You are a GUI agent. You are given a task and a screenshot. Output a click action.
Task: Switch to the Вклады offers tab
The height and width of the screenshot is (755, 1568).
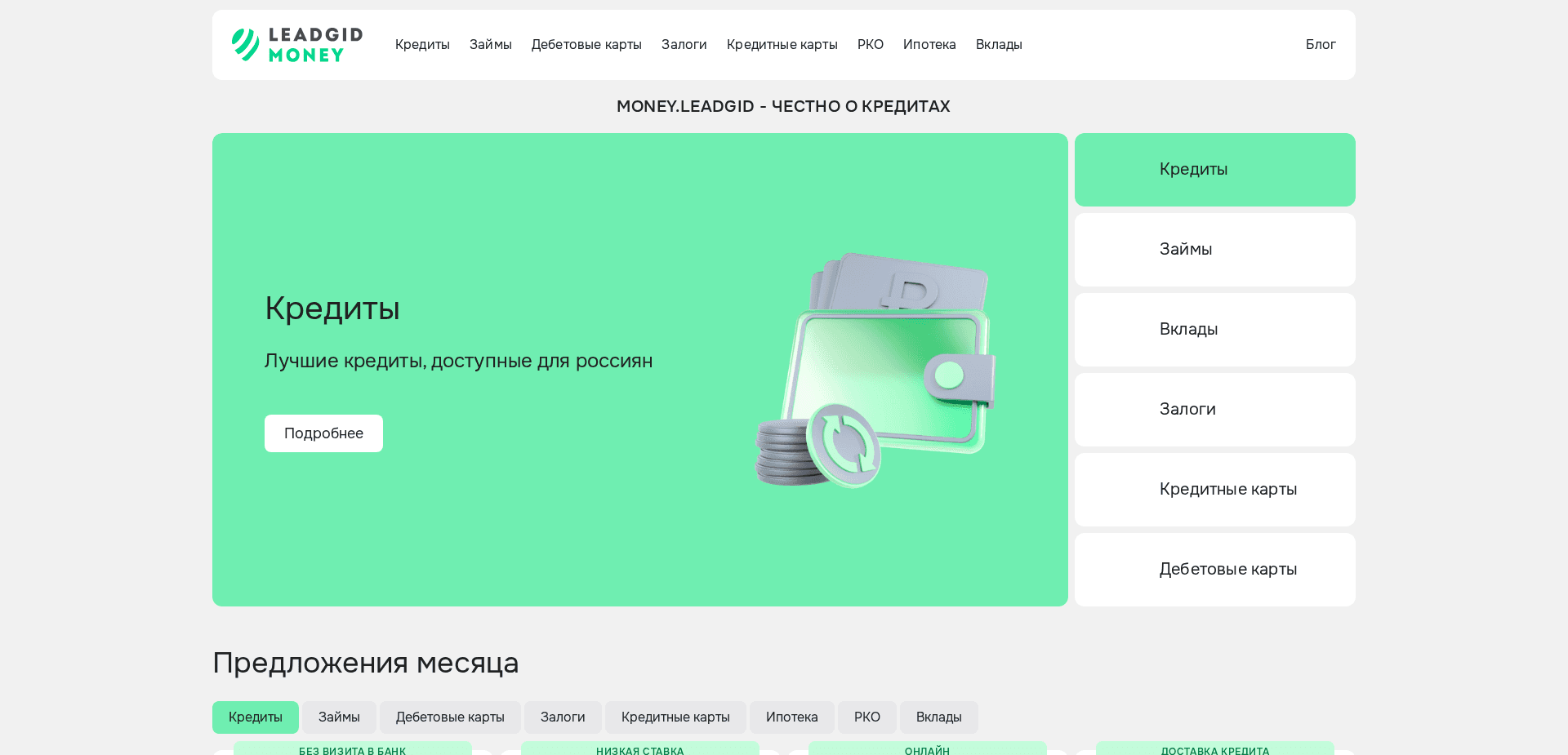click(x=938, y=717)
